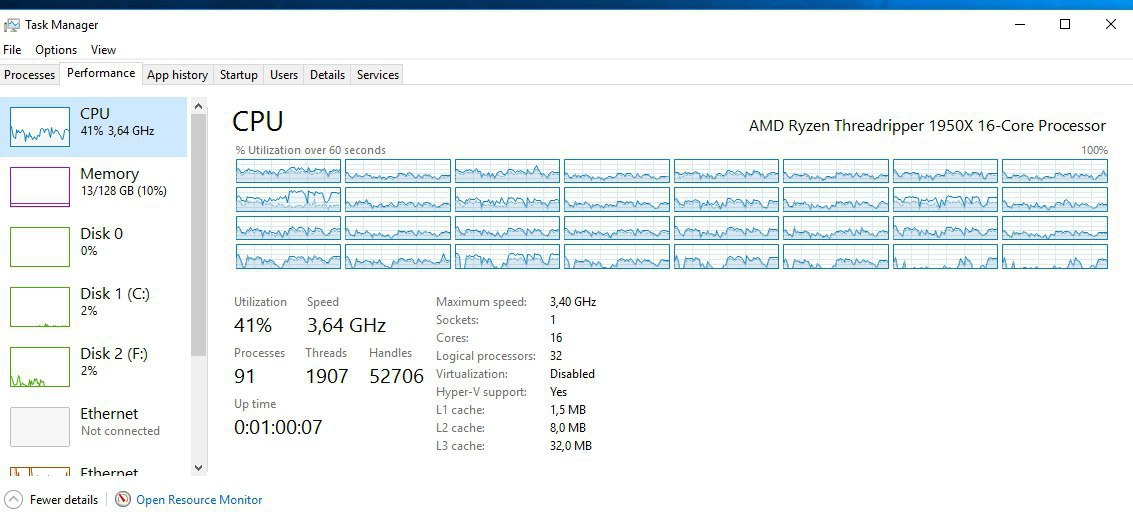Click the L2 cache 8,0 MB value
1133x522 pixels.
(x=568, y=428)
